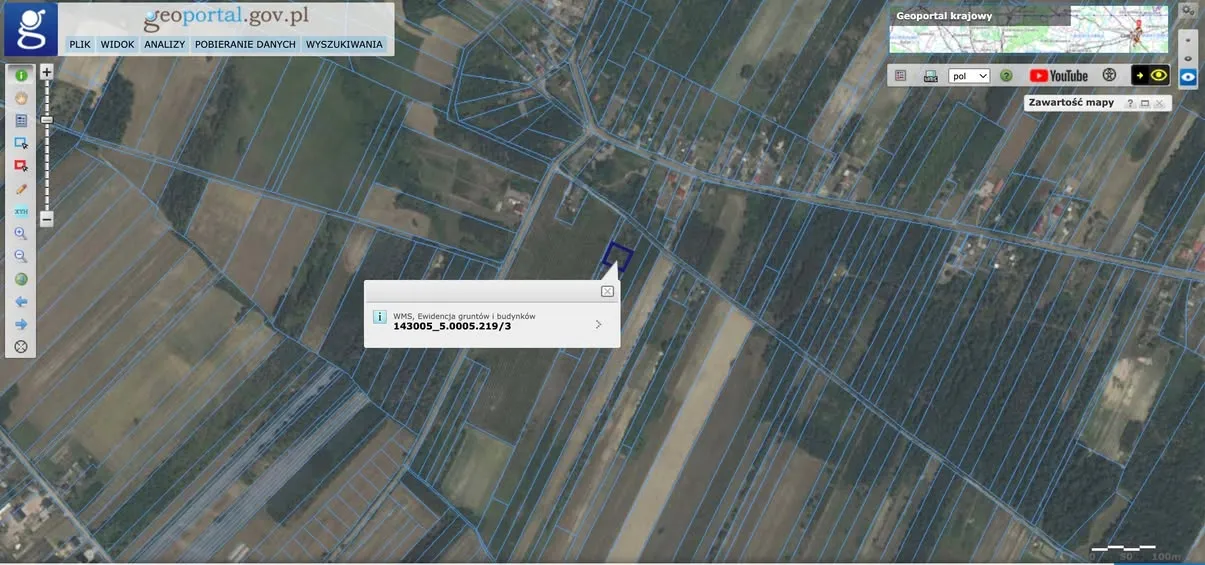Click the accessibility figure icon
Viewport: 1205px width, 565px height.
1109,75
